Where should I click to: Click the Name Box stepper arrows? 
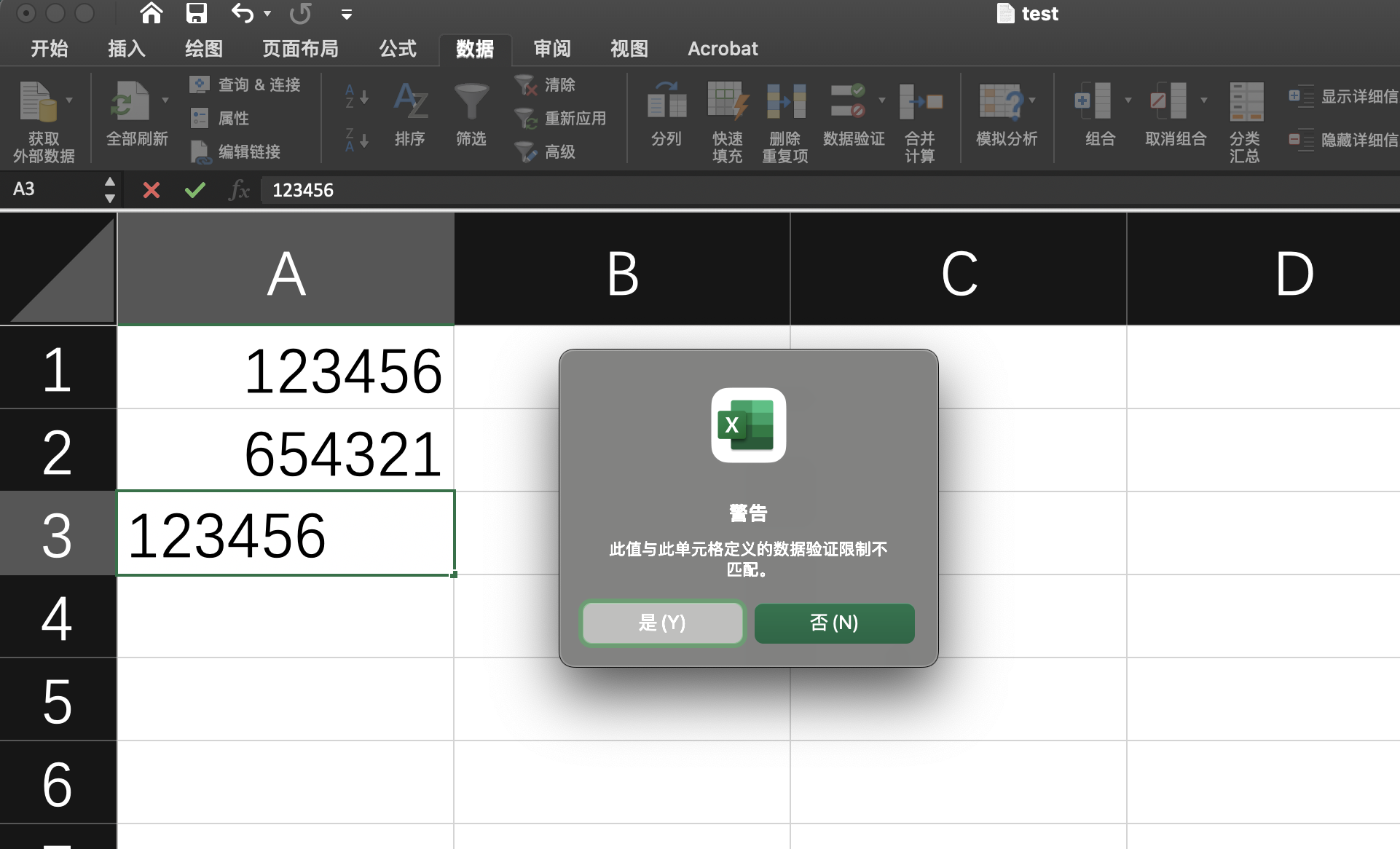pos(110,189)
